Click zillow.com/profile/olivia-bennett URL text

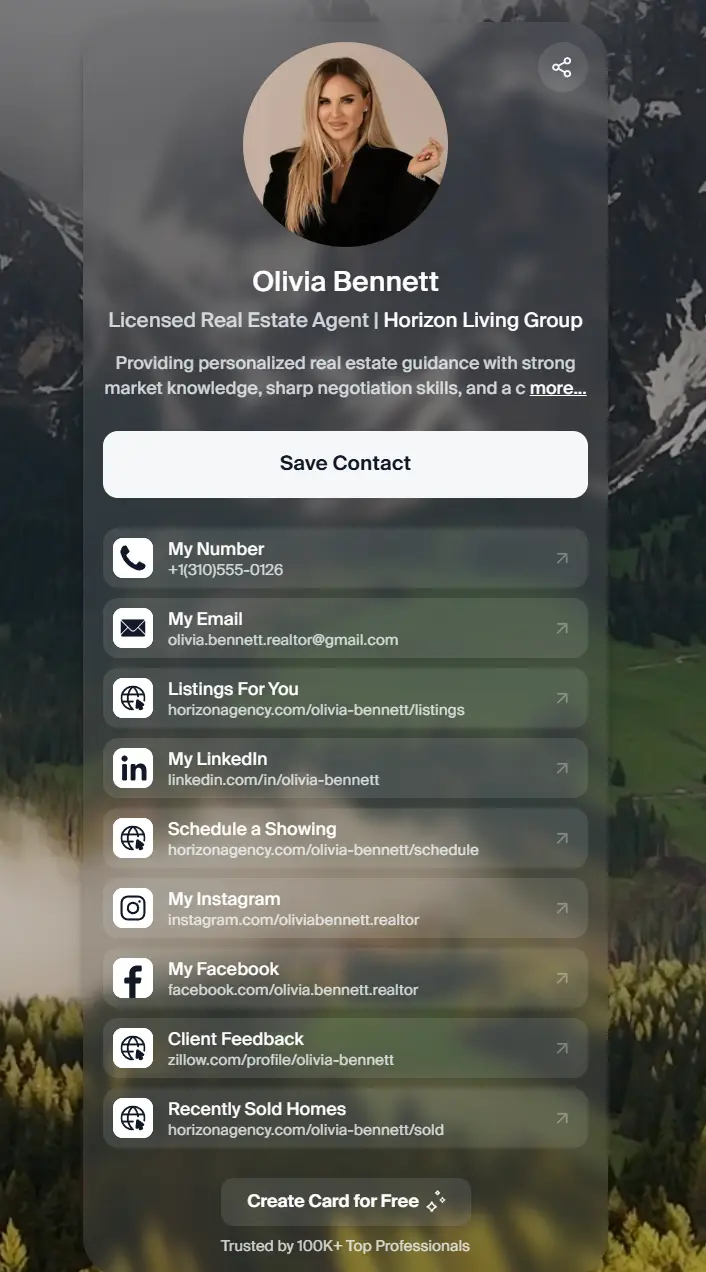(x=281, y=1060)
